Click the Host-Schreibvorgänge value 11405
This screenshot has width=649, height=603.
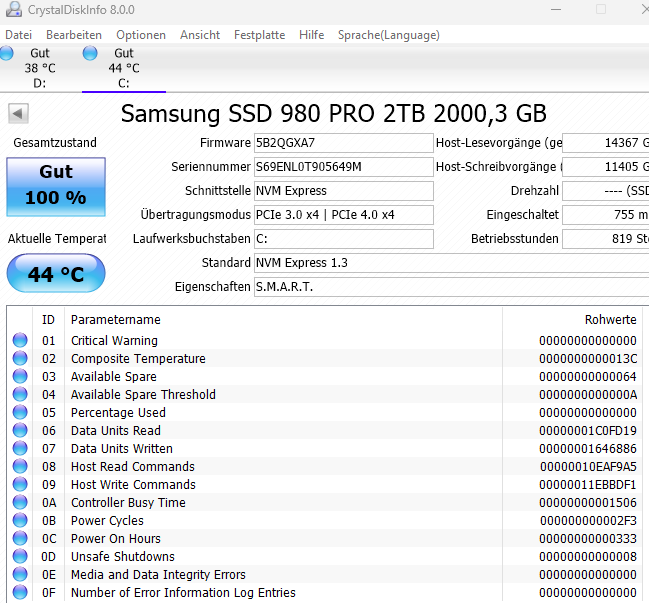[x=606, y=167]
